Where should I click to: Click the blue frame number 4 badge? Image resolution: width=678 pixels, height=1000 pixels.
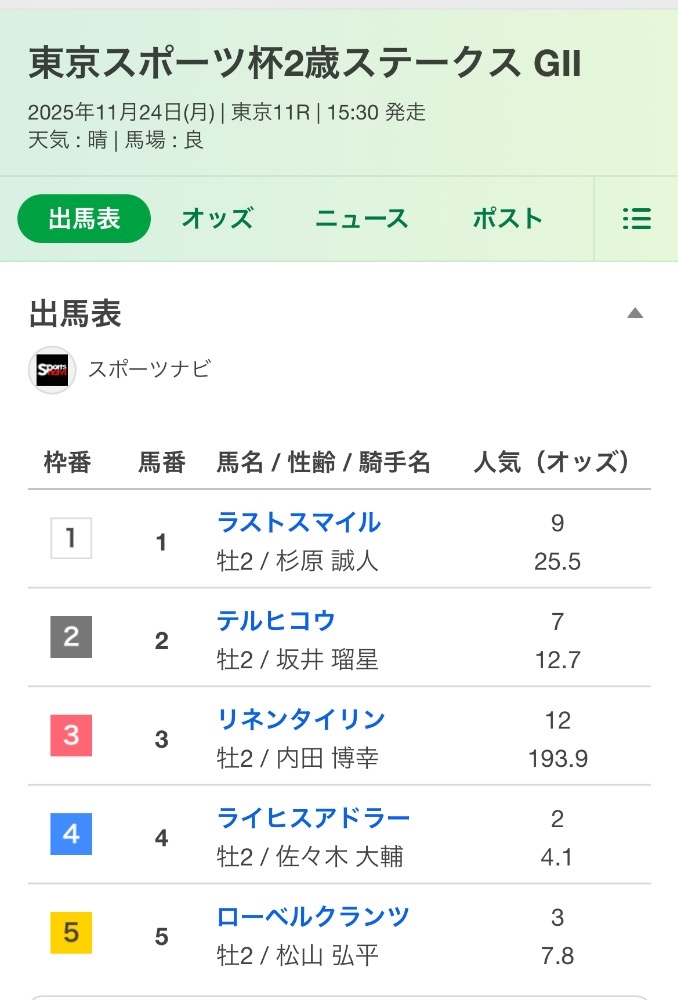[x=71, y=834]
